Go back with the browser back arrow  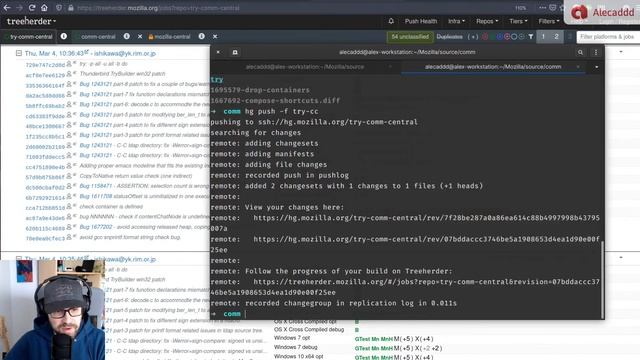coord(7,8)
